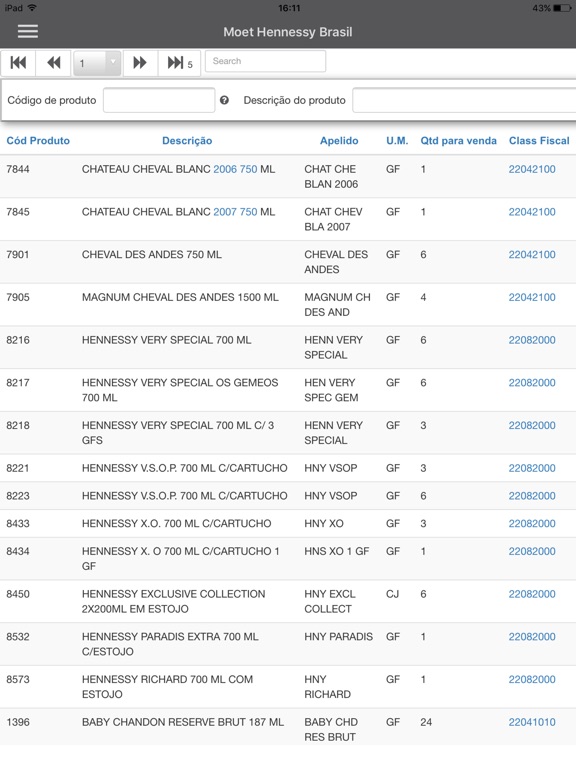The height and width of the screenshot is (768, 576).
Task: Open Class Fiscal link for product 8216
Action: (532, 339)
